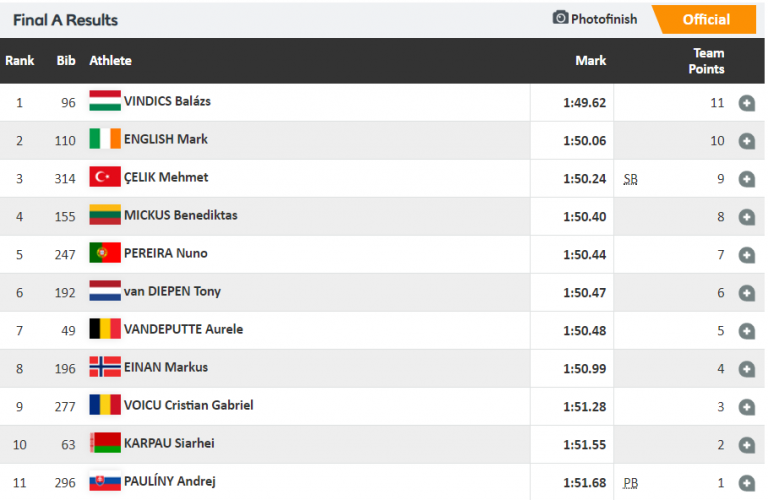Viewport: 768px width, 500px height.
Task: Click Turkey flag next to ÇELIK Mehmet
Action: 105,177
